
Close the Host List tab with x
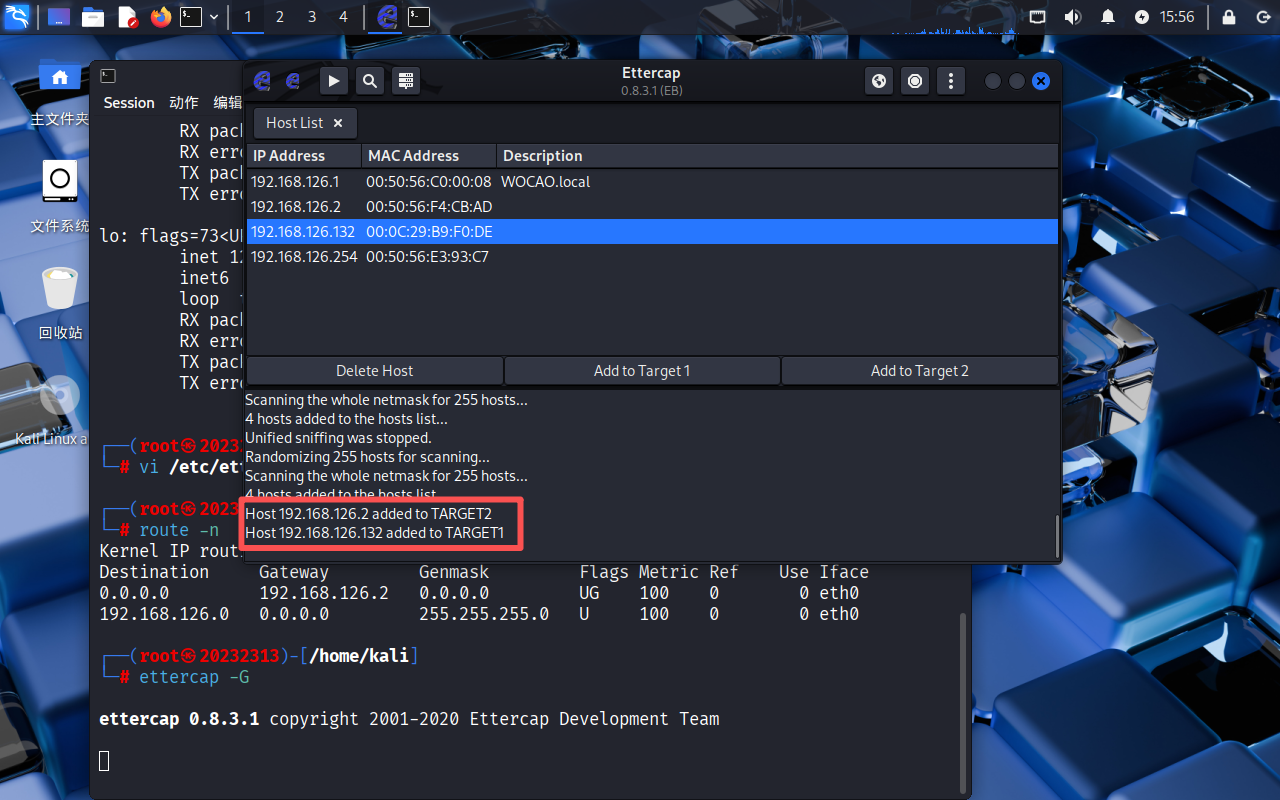pyautogui.click(x=338, y=123)
